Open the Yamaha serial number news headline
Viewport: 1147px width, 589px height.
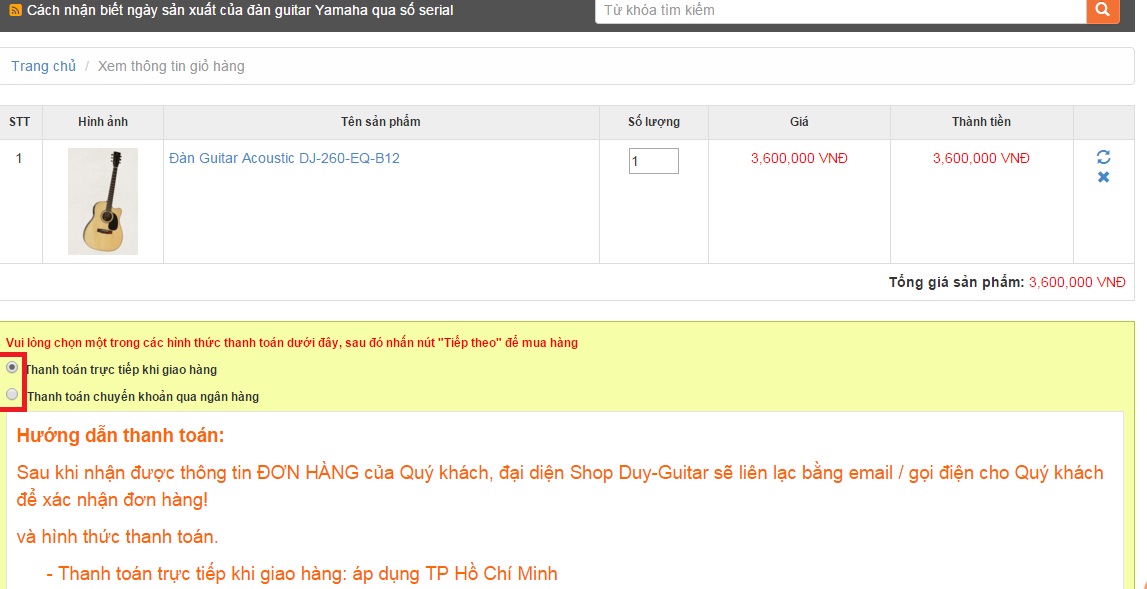click(240, 11)
